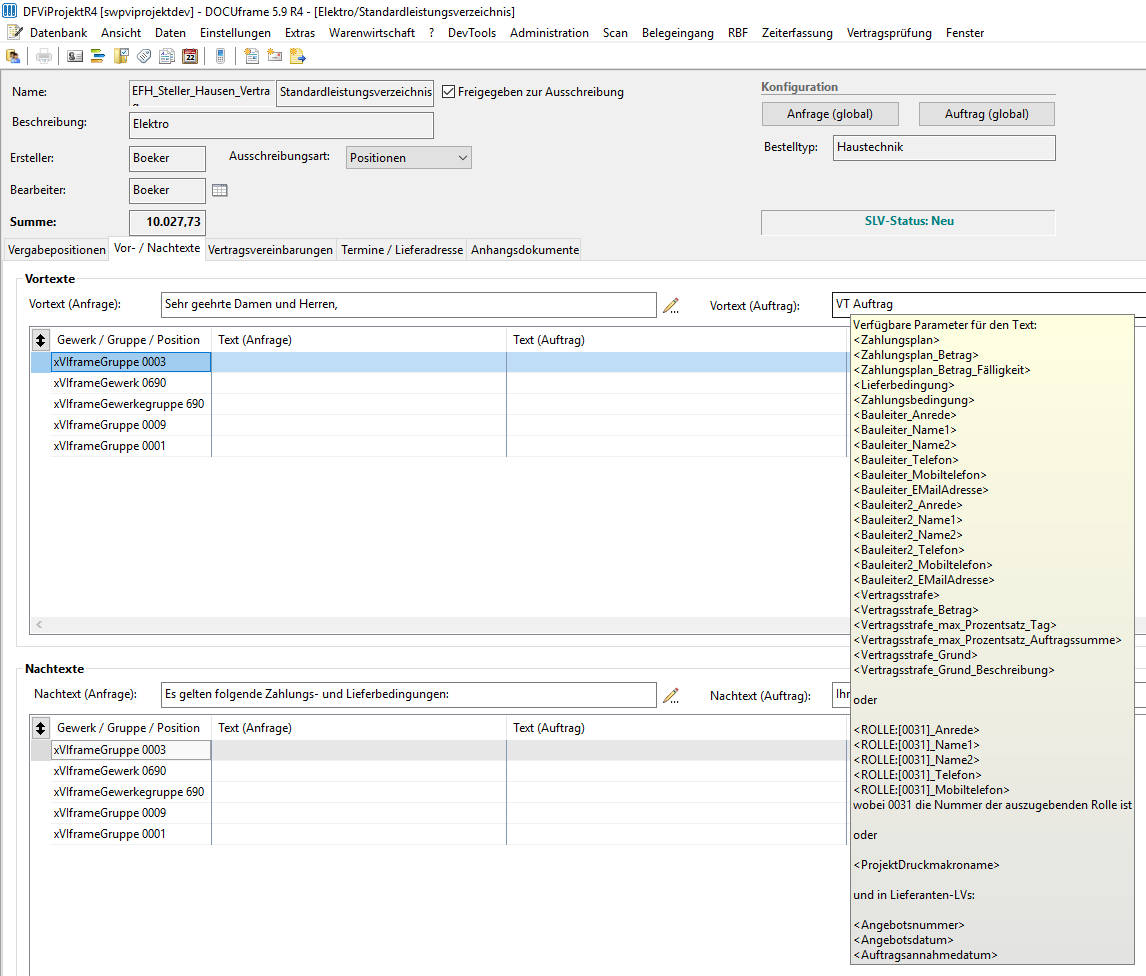
Task: Click the colored arrows toolbar icon
Action: pyautogui.click(x=98, y=56)
